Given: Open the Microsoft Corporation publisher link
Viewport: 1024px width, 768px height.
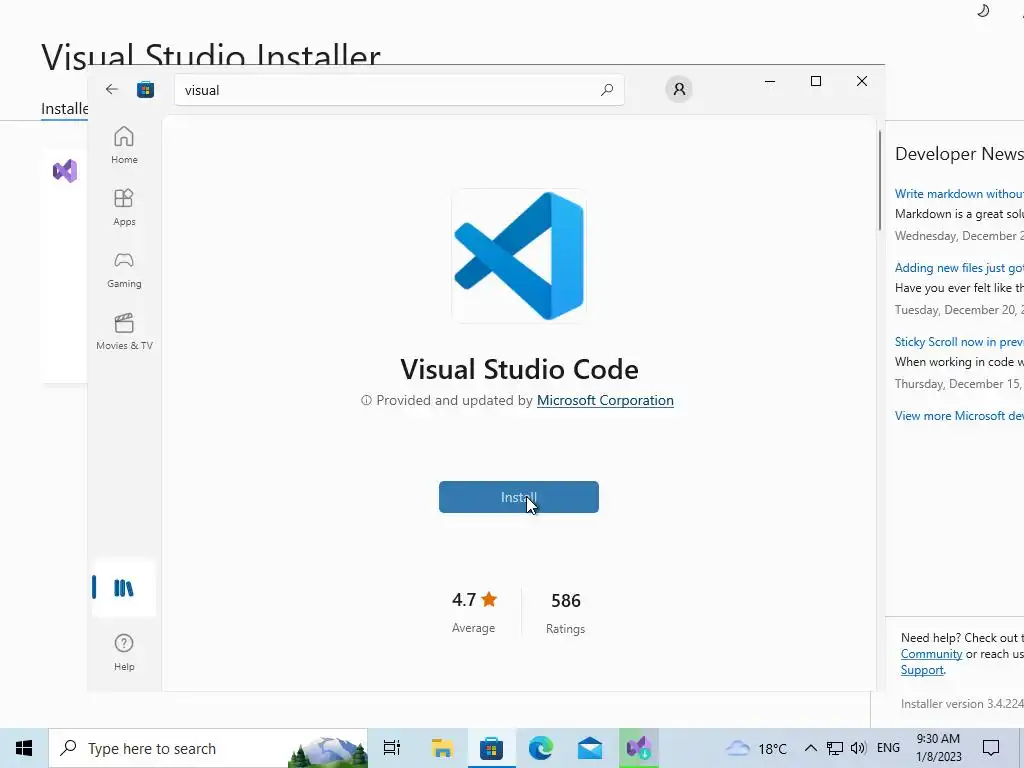Looking at the screenshot, I should pos(605,400).
